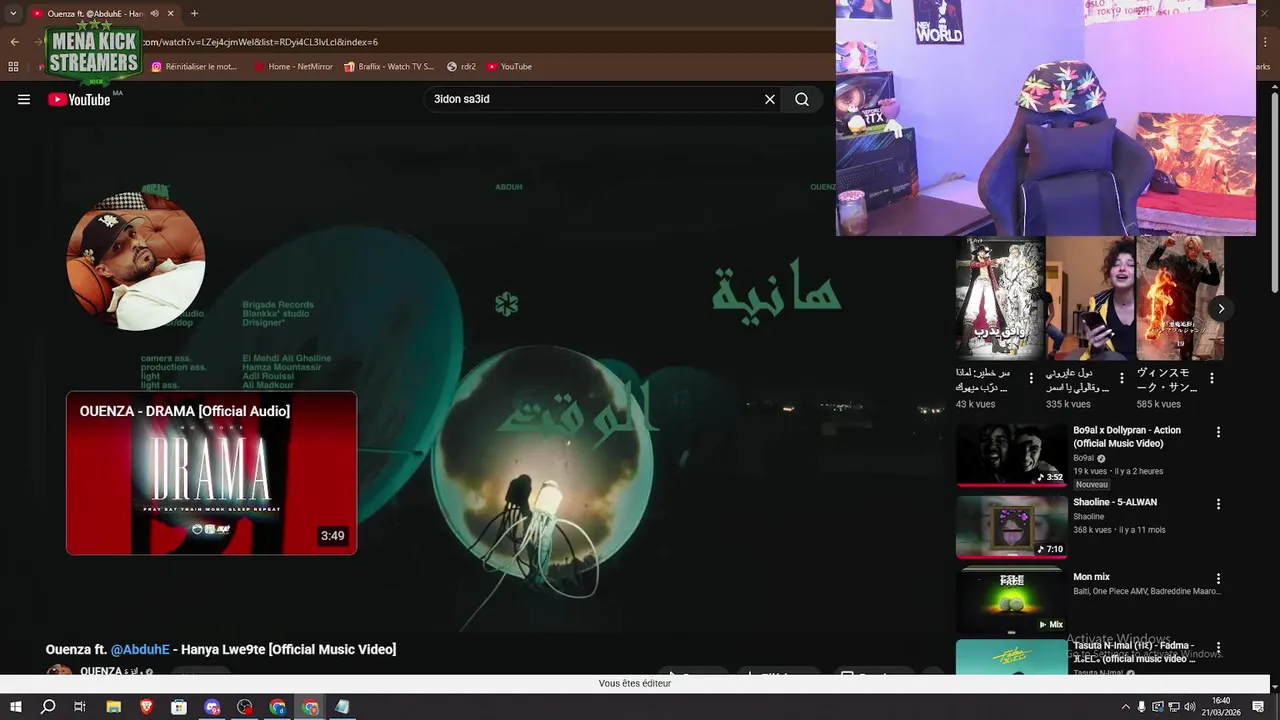Open Bo9al x Dollypran - Action thumbnail
1280x720 pixels.
tap(1011, 455)
